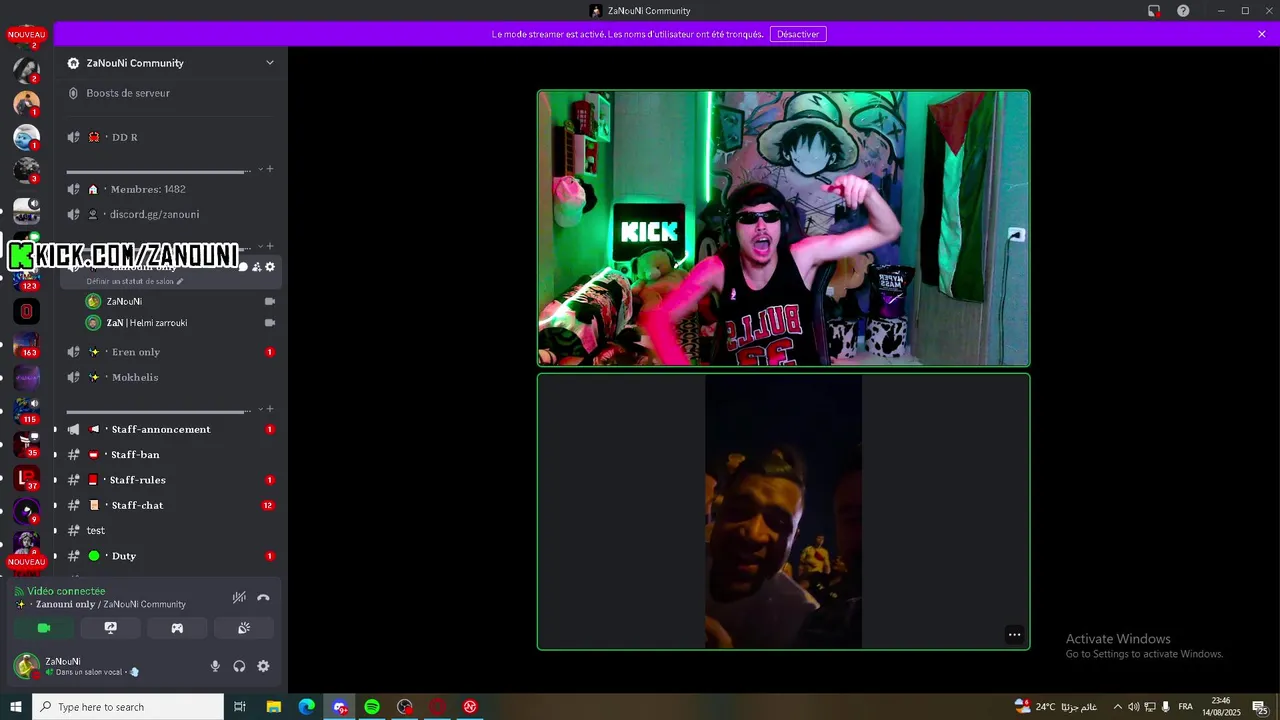The height and width of the screenshot is (720, 1280).
Task: Open the soundboard button
Action: pos(244,628)
